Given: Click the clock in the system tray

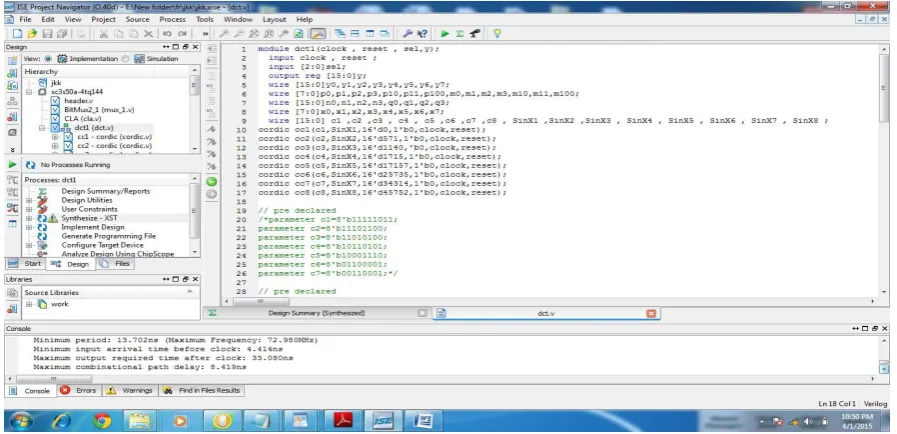Looking at the screenshot, I should click(858, 422).
